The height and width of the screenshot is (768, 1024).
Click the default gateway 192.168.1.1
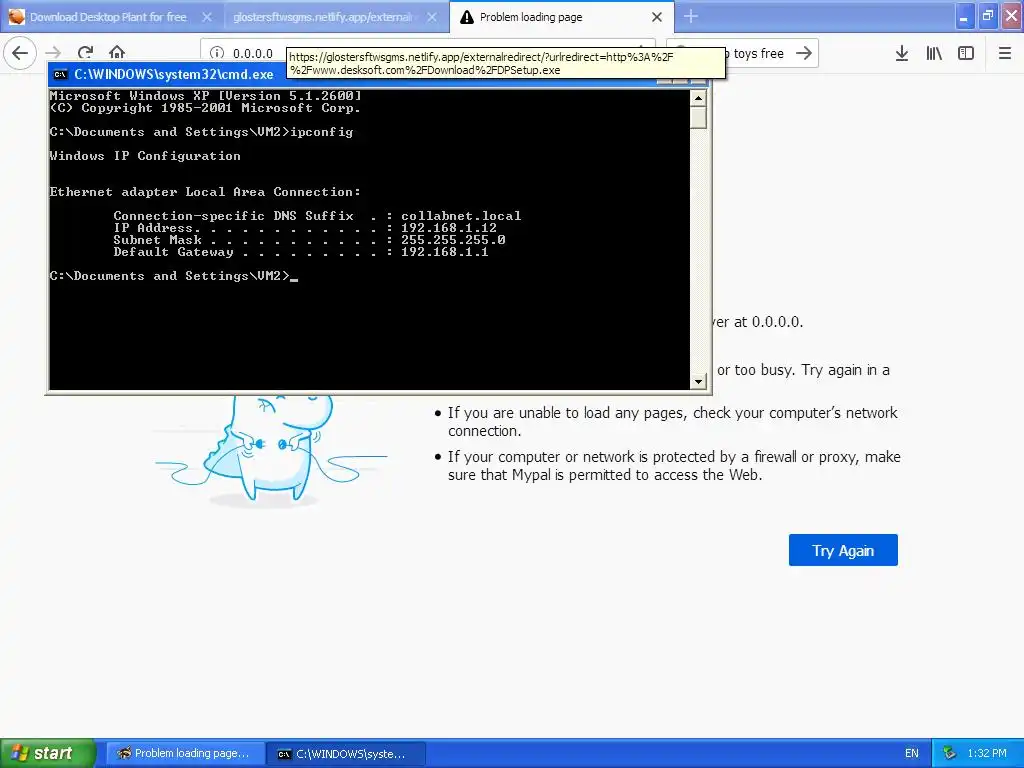pos(445,251)
